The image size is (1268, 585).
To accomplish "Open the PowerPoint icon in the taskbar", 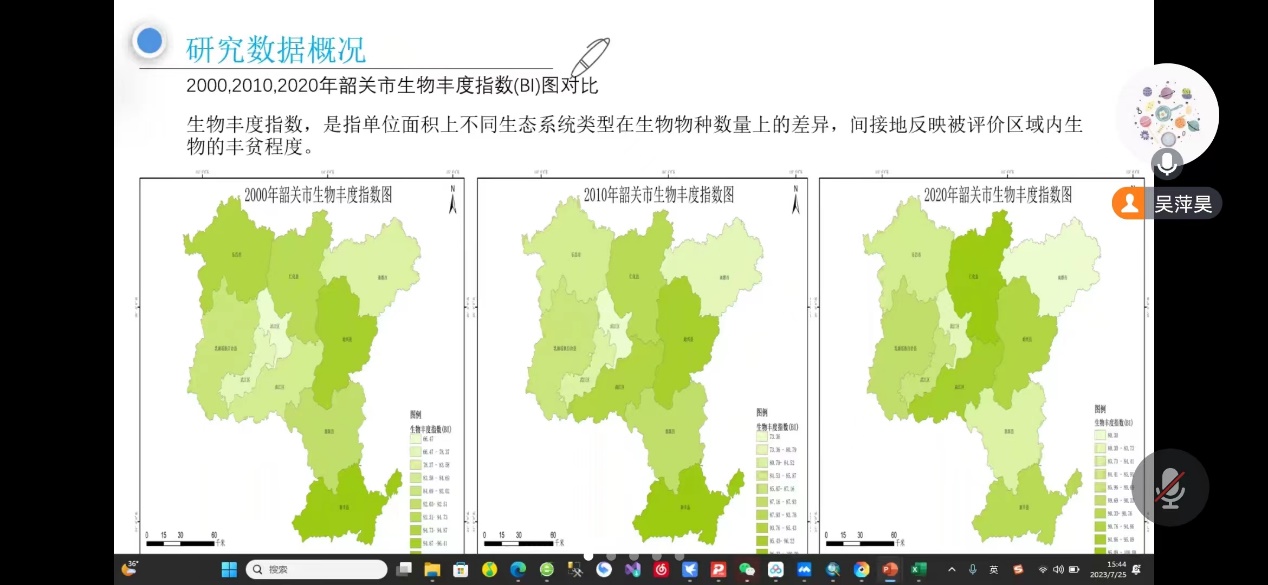I will pyautogui.click(x=889, y=569).
